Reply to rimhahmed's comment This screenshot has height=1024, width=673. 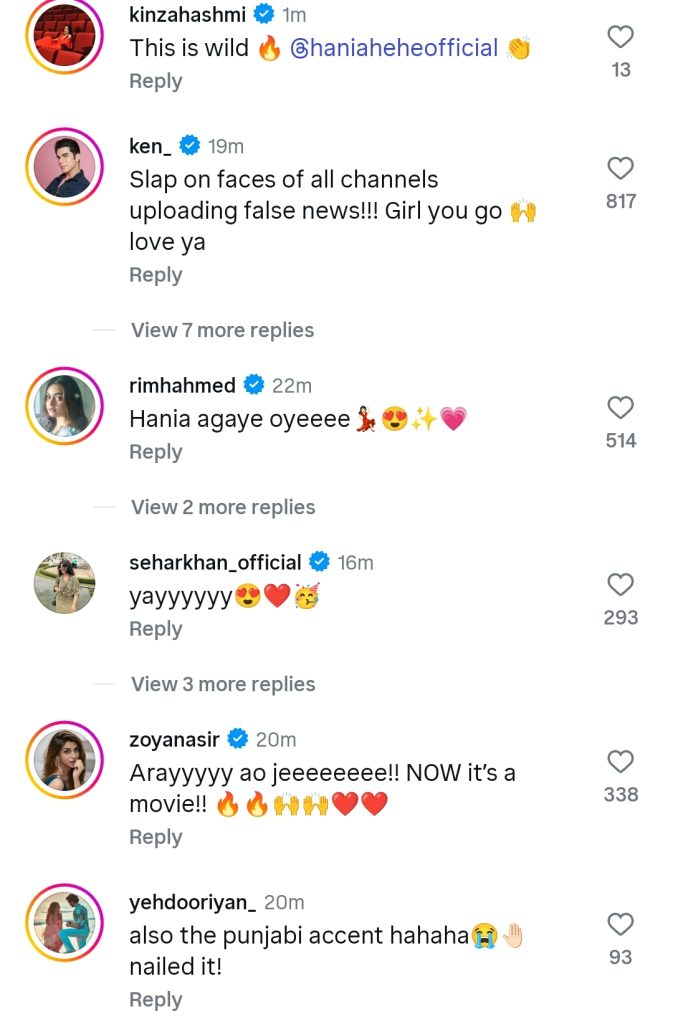click(155, 452)
